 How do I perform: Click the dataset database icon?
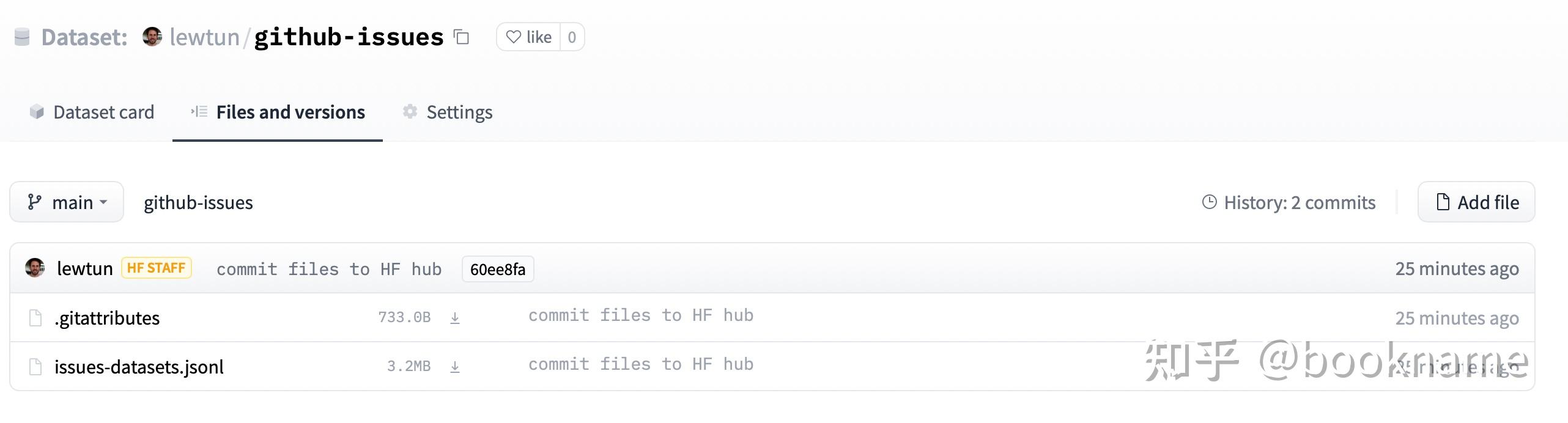coord(22,37)
